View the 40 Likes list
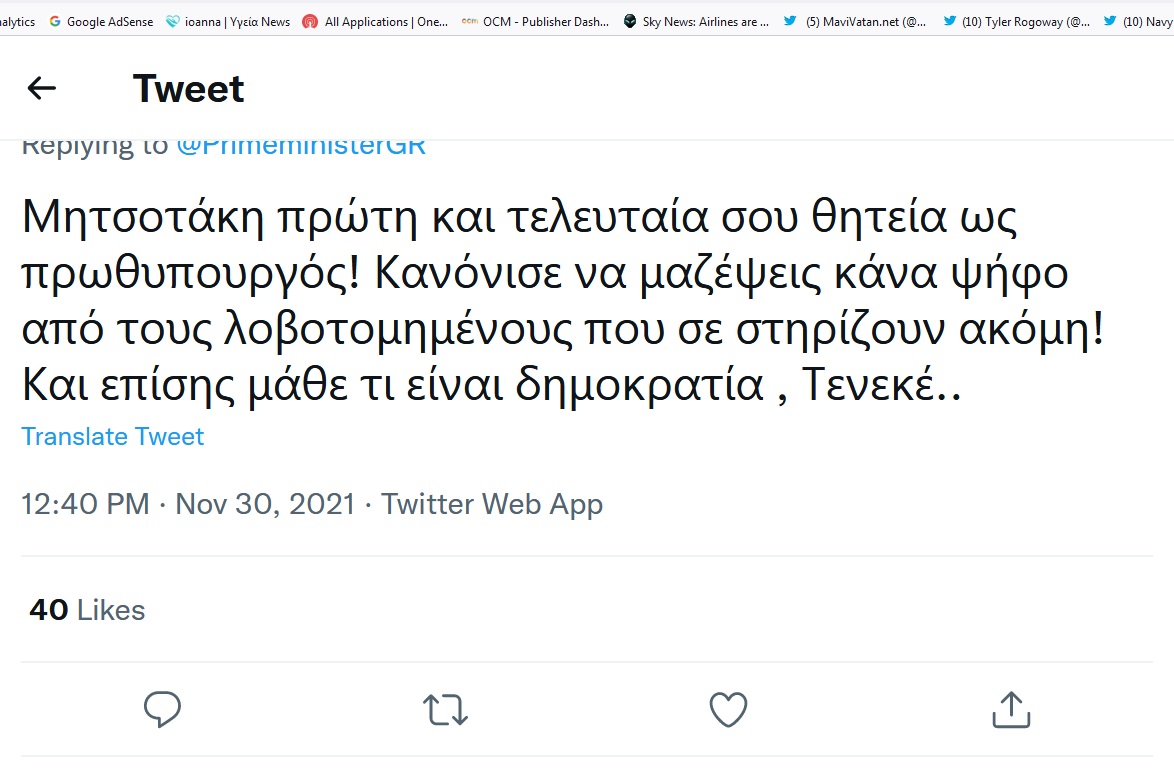 tap(87, 610)
